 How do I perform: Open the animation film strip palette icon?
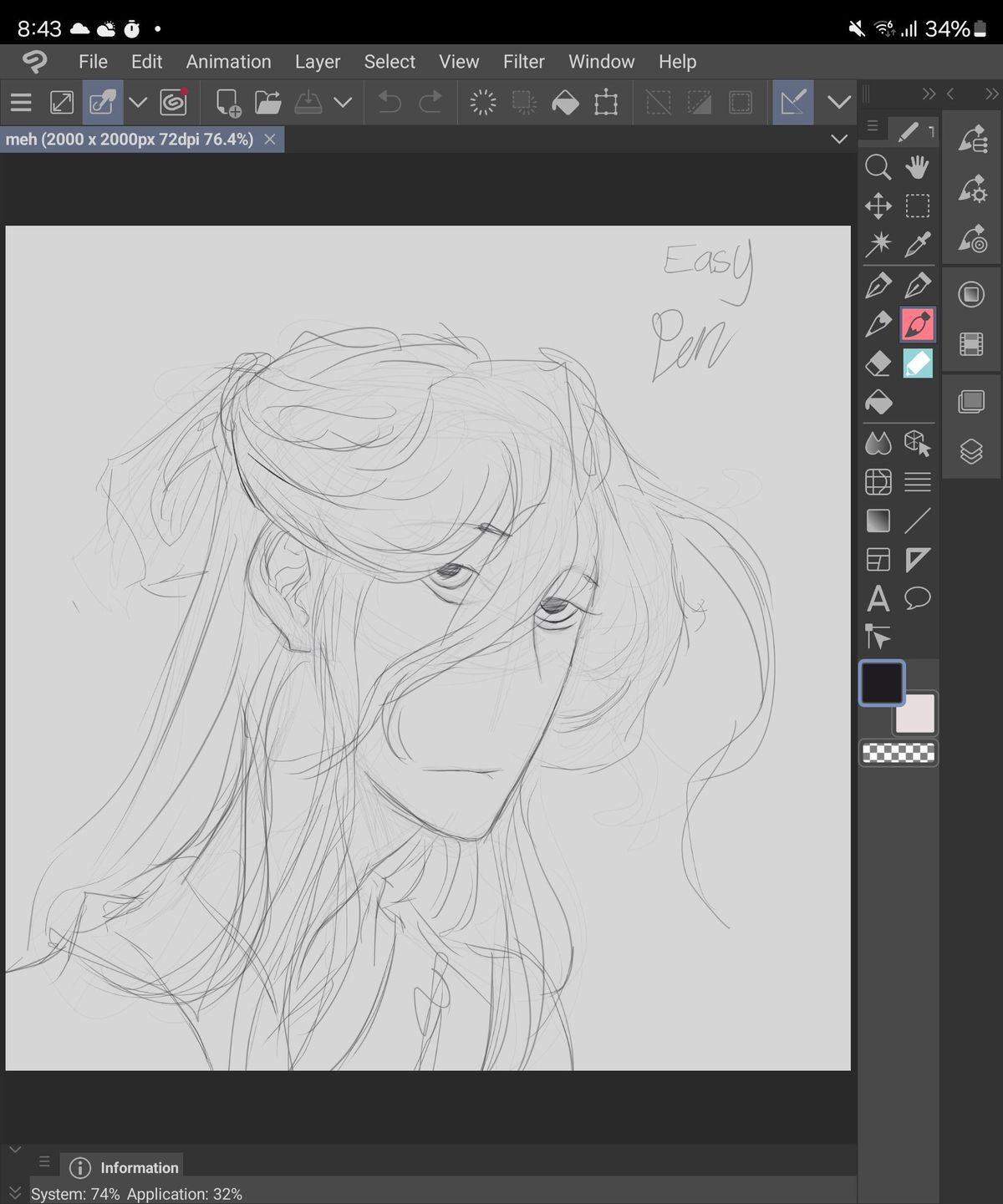tap(971, 344)
